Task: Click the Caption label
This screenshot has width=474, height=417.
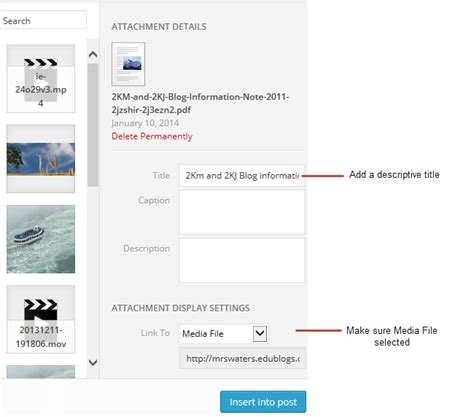Action: pos(154,200)
